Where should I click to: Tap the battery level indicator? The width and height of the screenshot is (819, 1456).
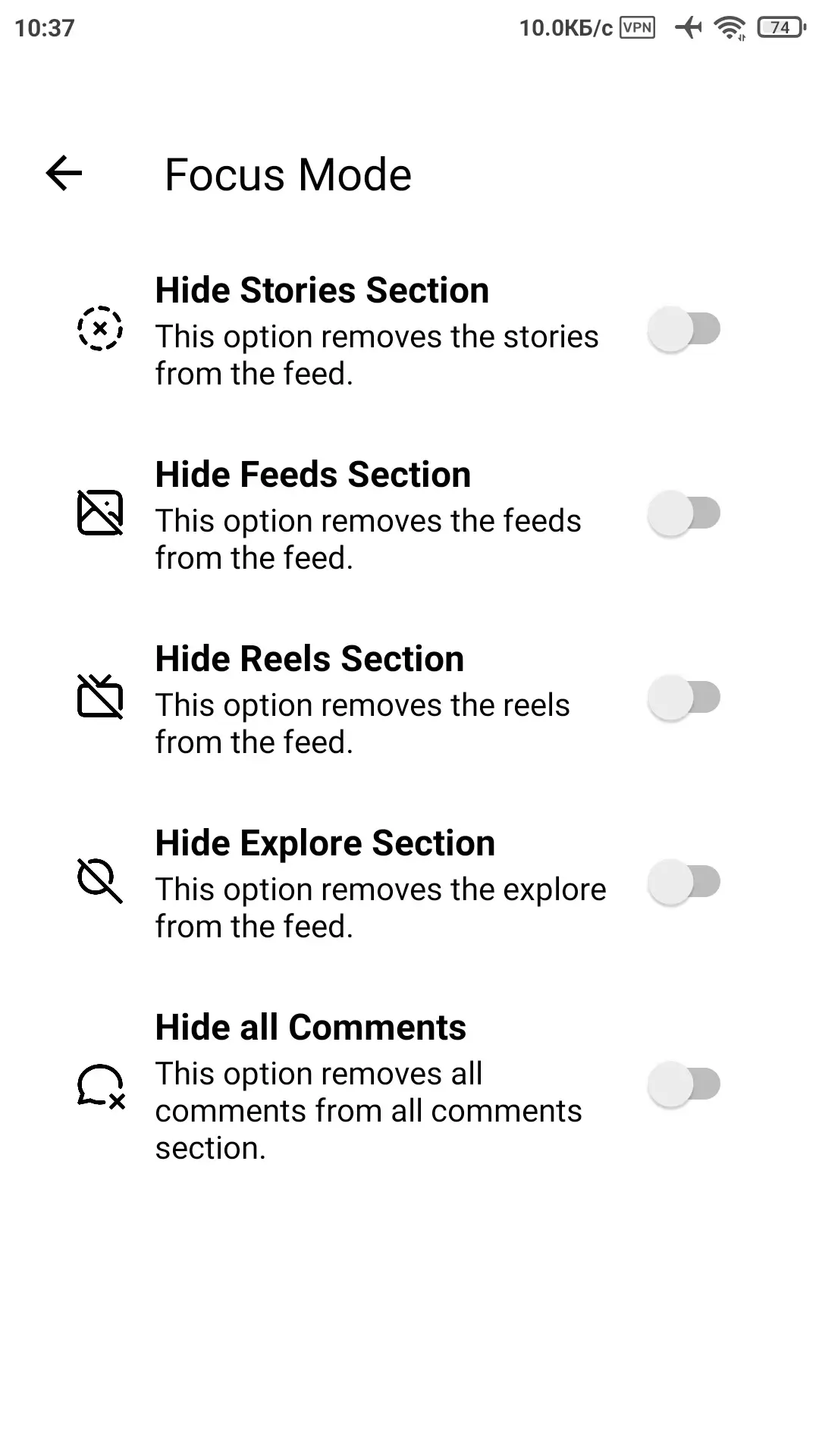(x=780, y=28)
